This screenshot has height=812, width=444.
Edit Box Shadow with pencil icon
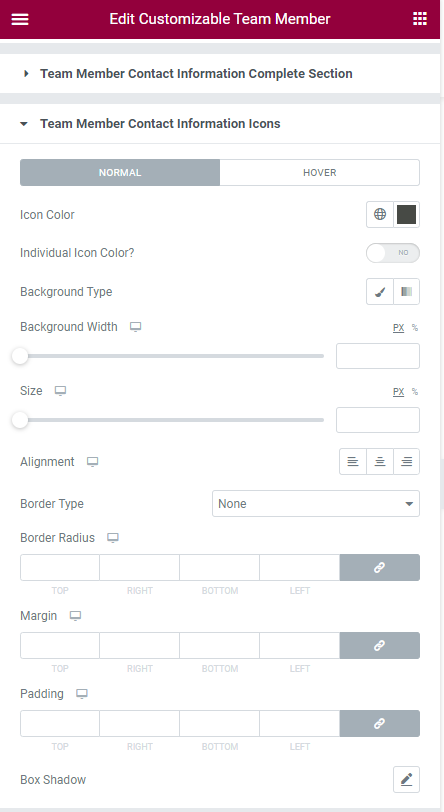tap(406, 779)
